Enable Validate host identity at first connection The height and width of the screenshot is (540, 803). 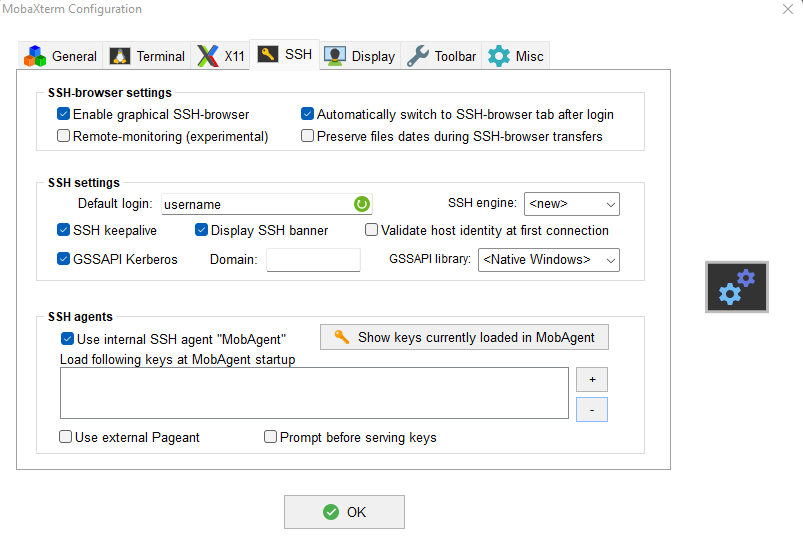(x=371, y=230)
